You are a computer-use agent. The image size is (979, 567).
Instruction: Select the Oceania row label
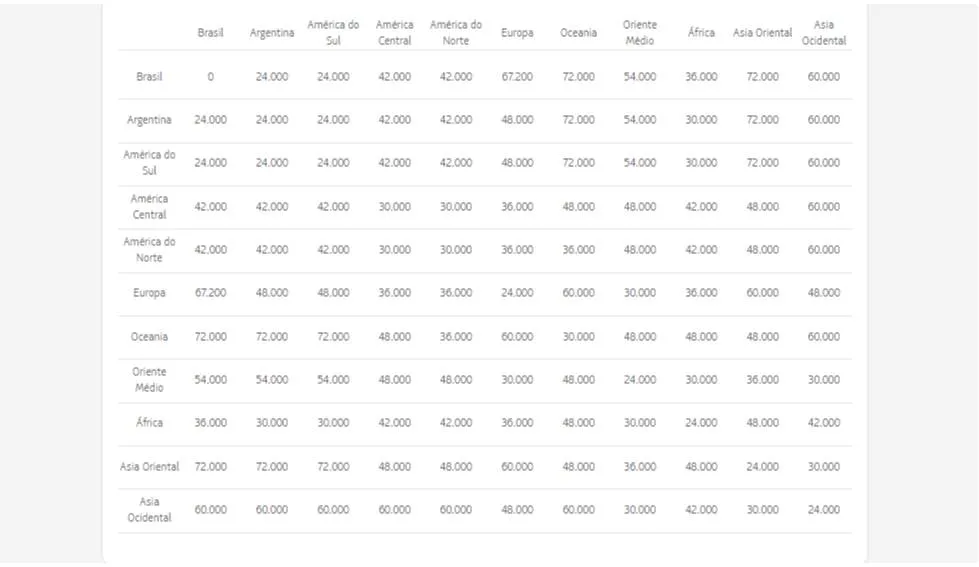click(149, 337)
